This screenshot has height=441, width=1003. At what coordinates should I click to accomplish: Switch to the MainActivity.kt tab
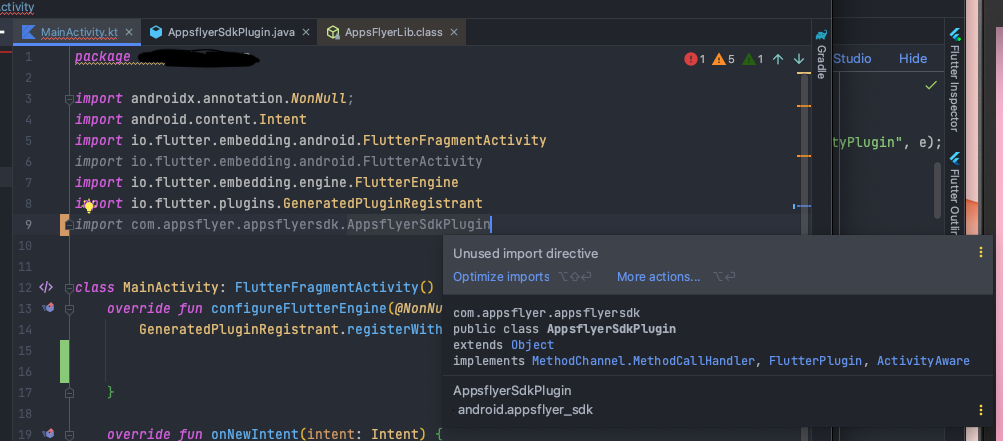pyautogui.click(x=76, y=32)
